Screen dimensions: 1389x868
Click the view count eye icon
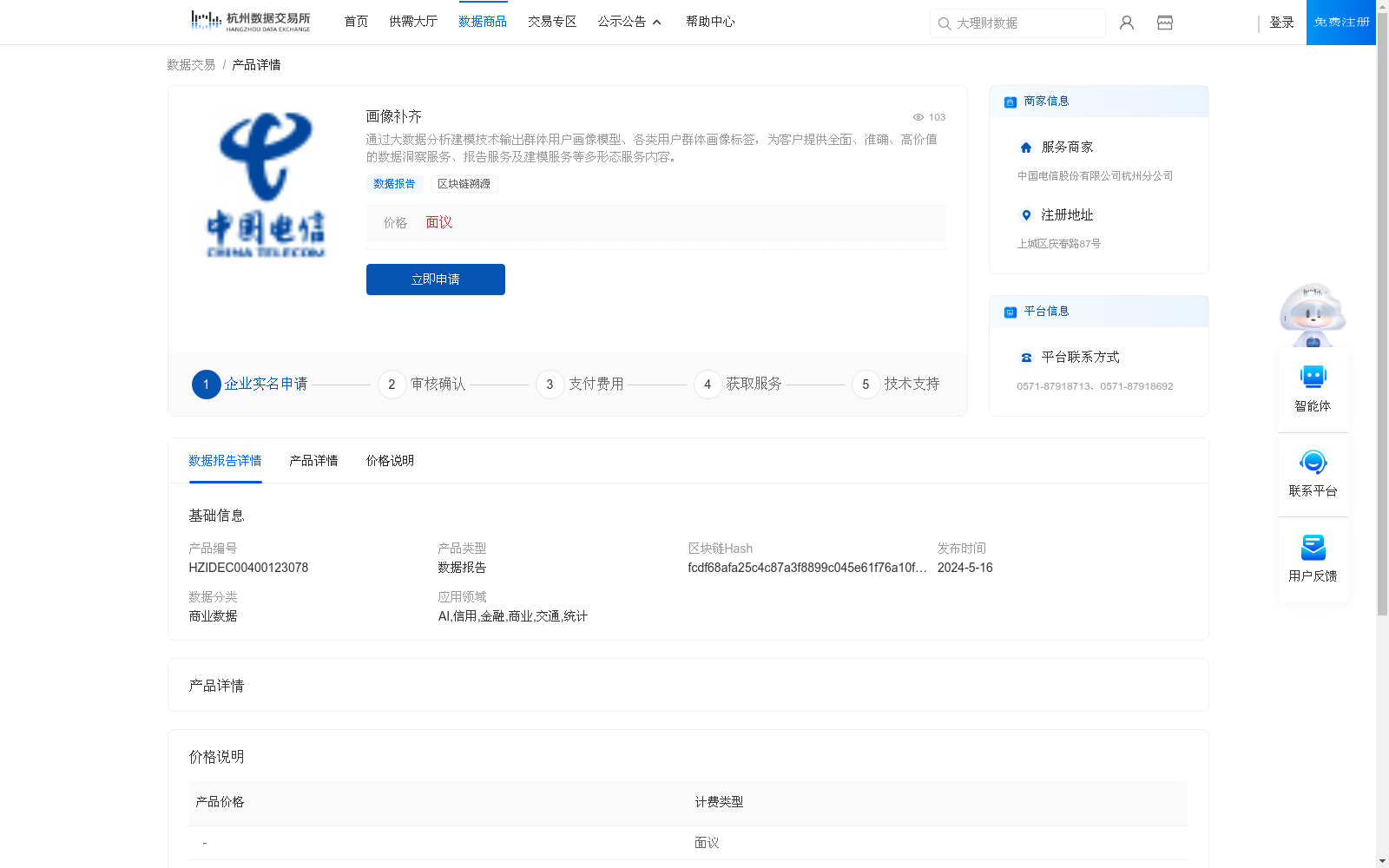click(x=918, y=117)
